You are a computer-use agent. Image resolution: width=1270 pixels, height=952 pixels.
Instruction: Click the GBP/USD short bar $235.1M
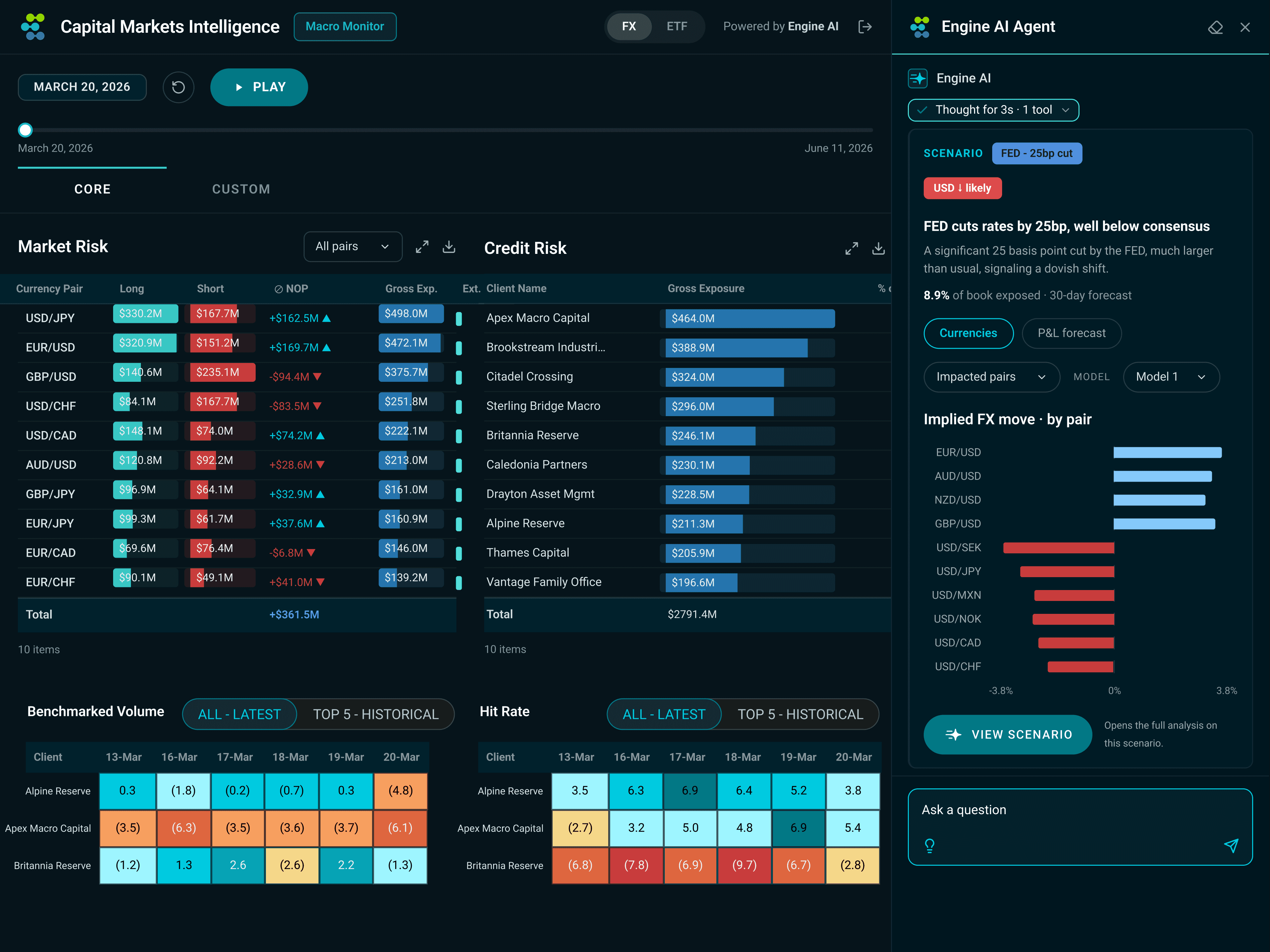(x=223, y=373)
